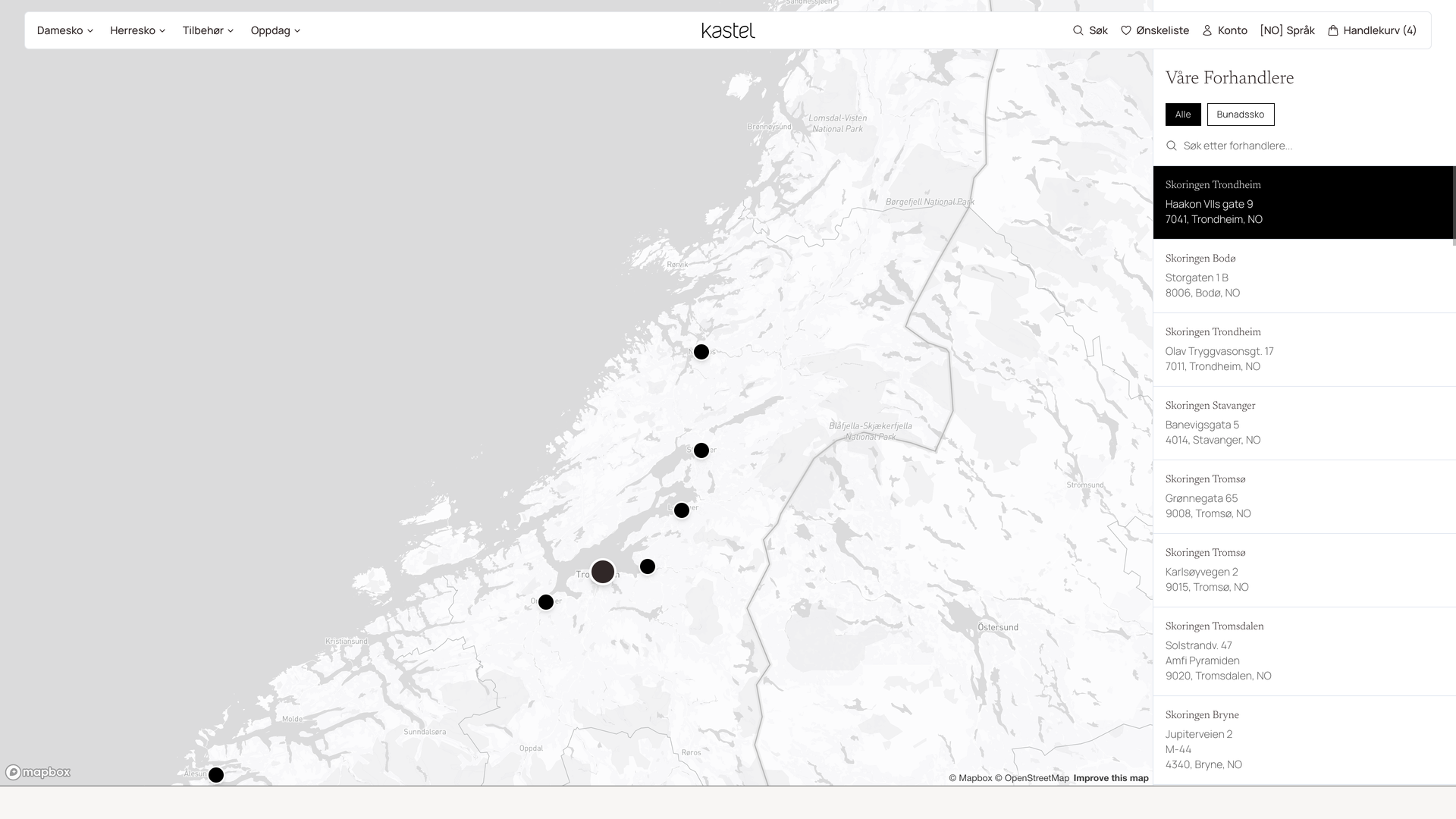Click the shopping bag icon beside Handlekurv

tap(1332, 30)
